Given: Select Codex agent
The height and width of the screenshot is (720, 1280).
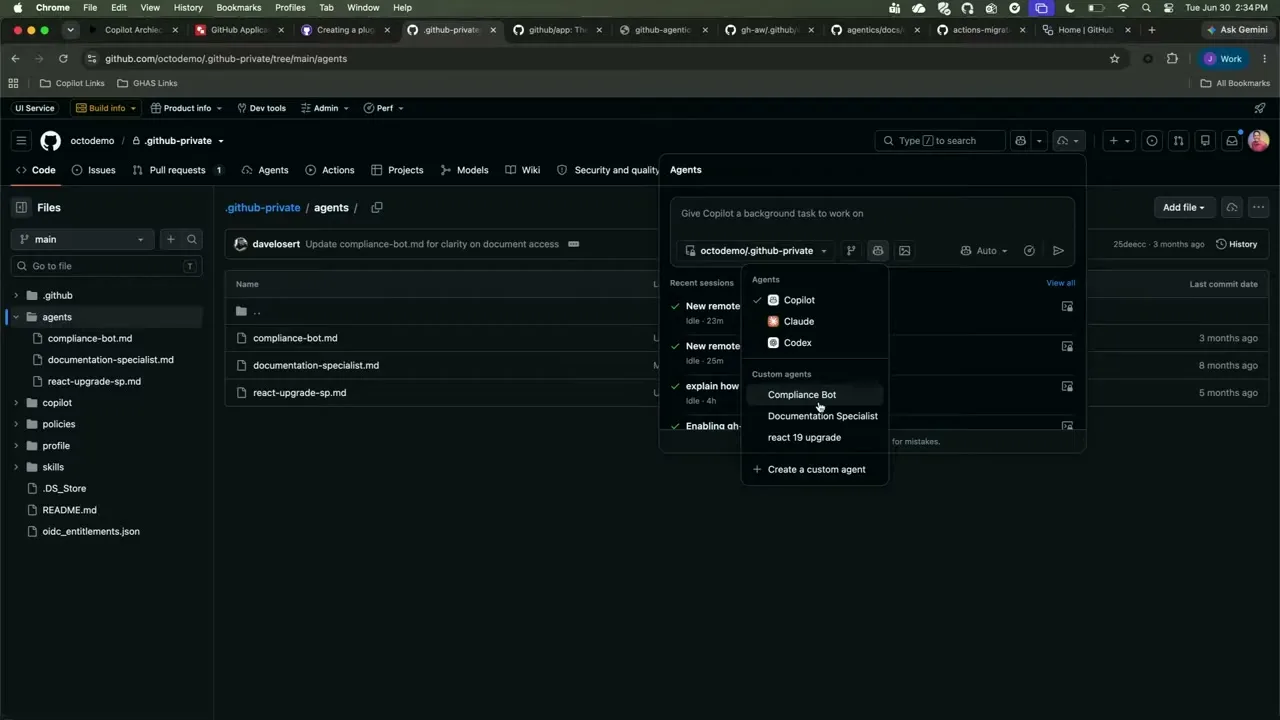Looking at the screenshot, I should point(815,343).
